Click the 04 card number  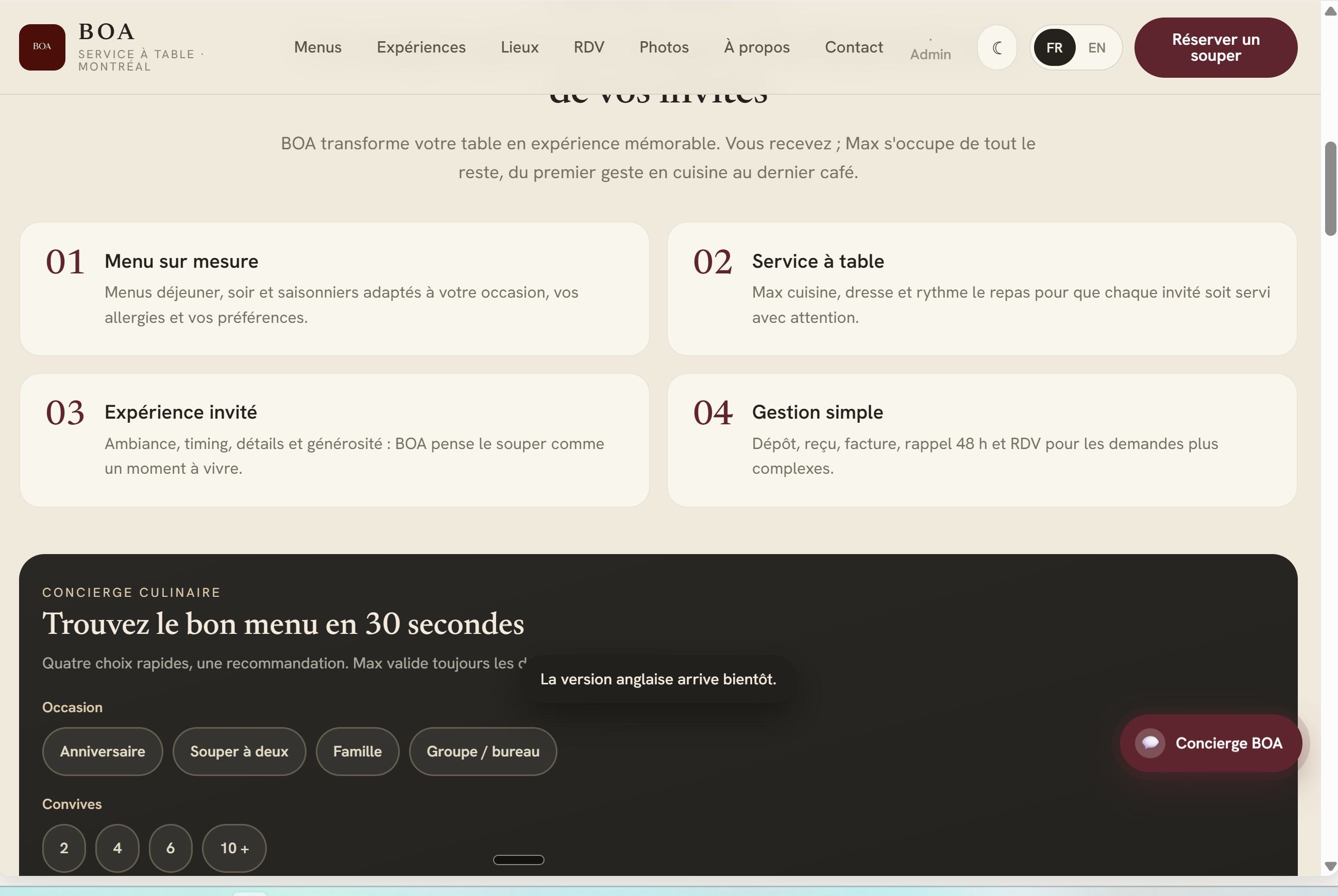click(713, 412)
